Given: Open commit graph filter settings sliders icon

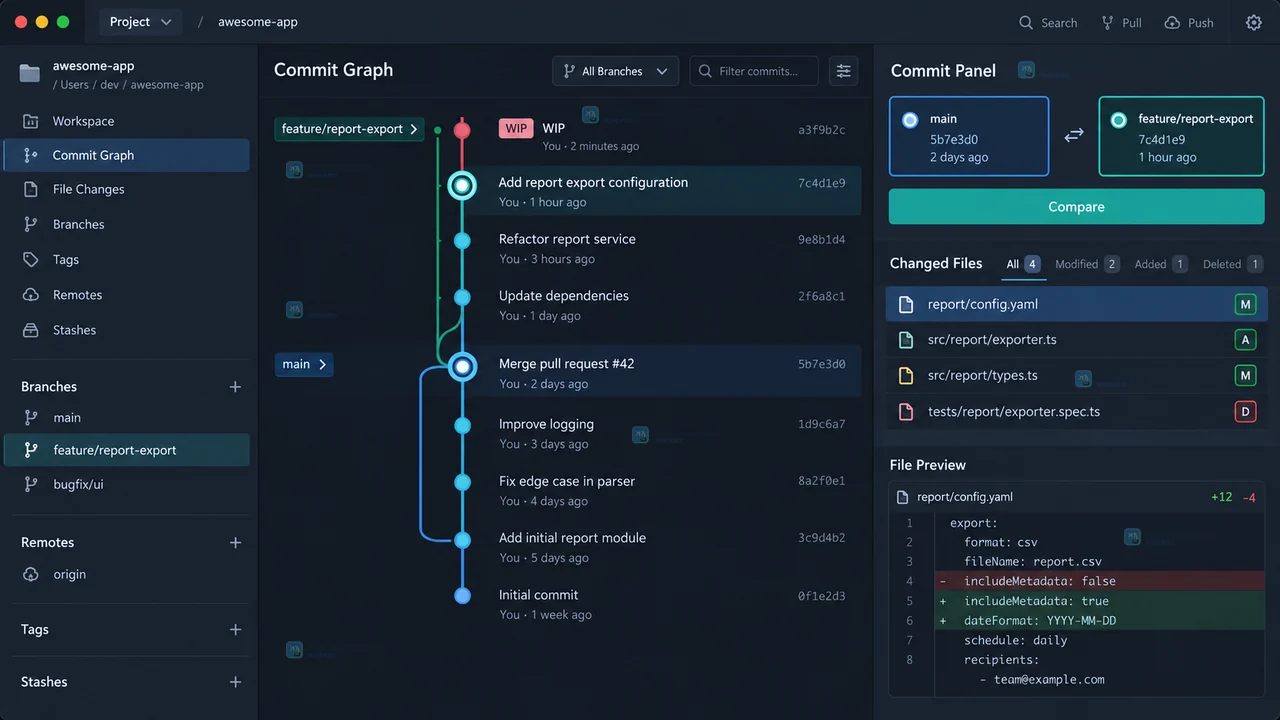Looking at the screenshot, I should (x=844, y=71).
